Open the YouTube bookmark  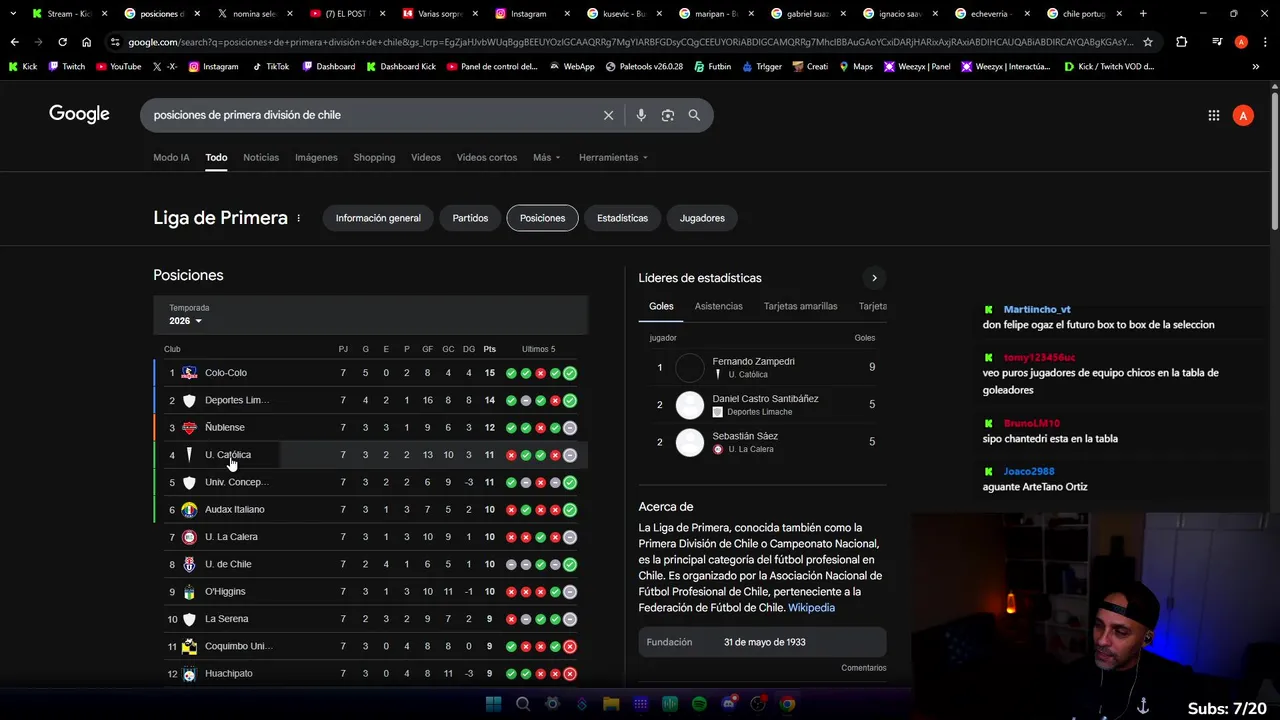point(118,66)
